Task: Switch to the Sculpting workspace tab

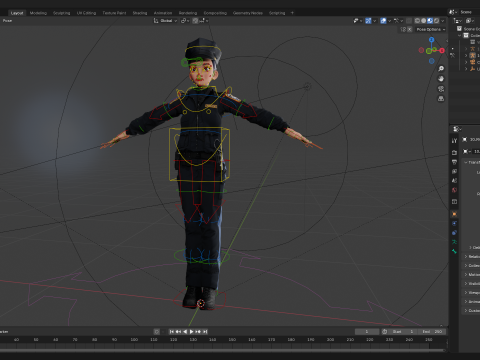Action: point(62,13)
